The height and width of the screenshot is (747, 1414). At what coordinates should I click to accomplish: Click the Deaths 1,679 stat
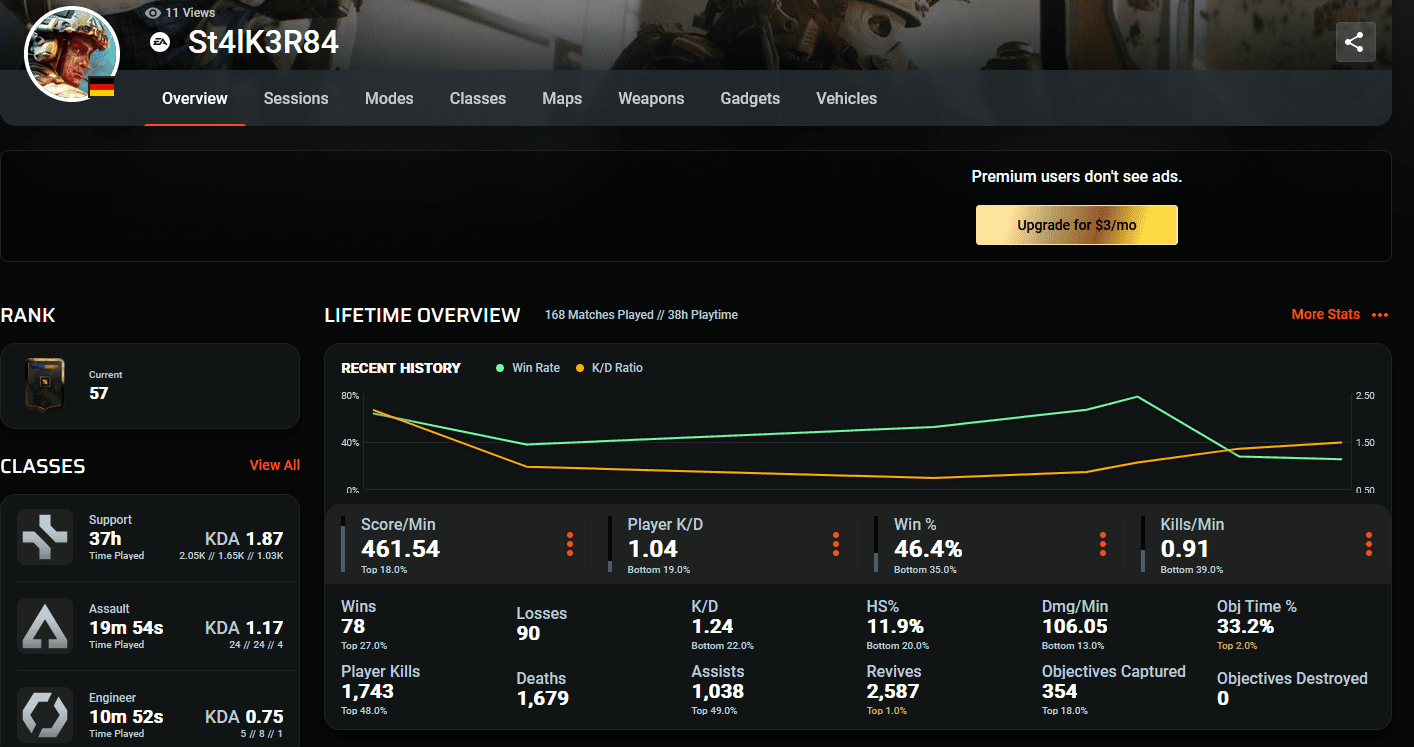pyautogui.click(x=543, y=688)
